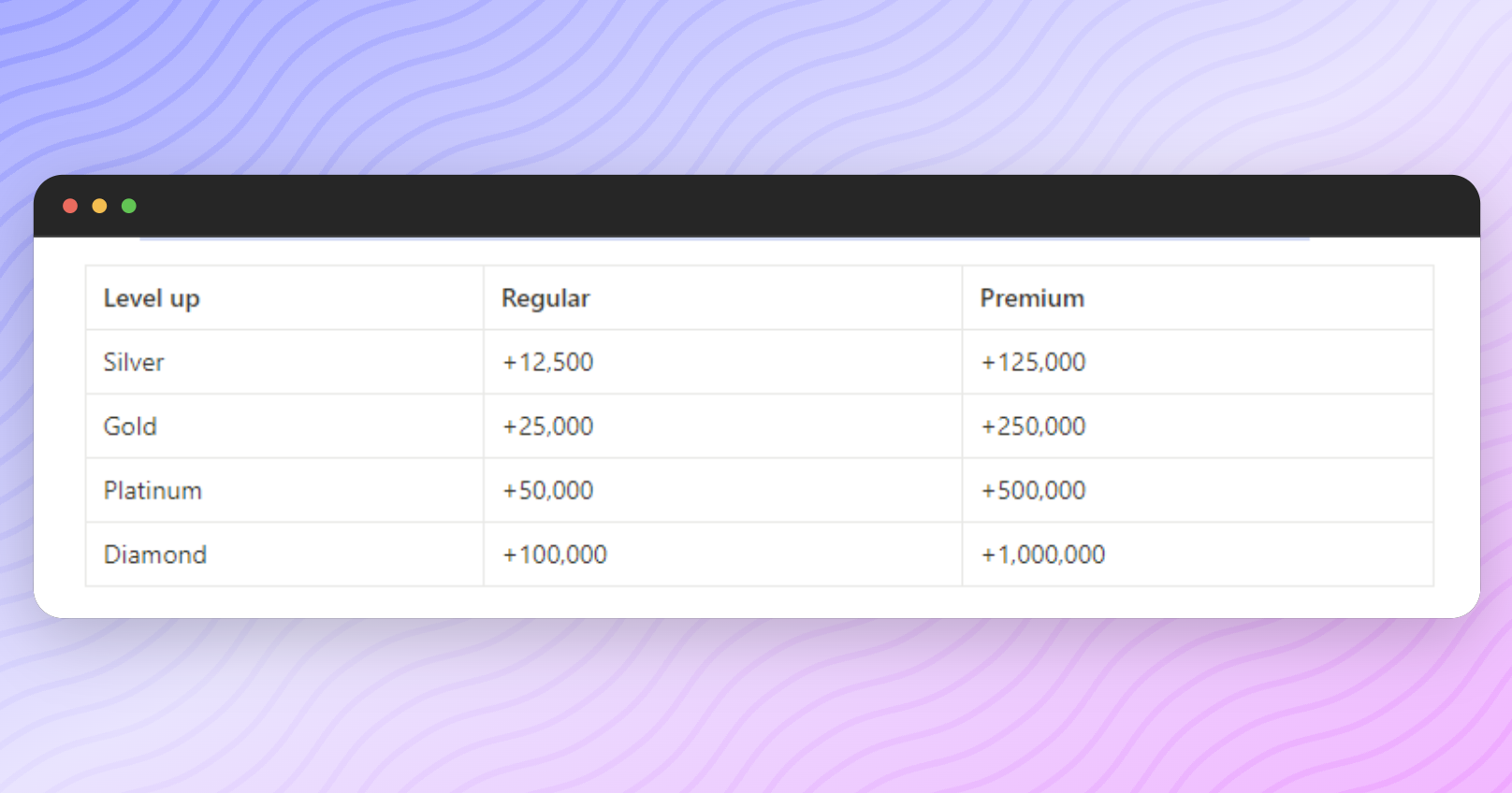The image size is (1512, 793).
Task: Click the dark window title bar
Action: click(756, 206)
